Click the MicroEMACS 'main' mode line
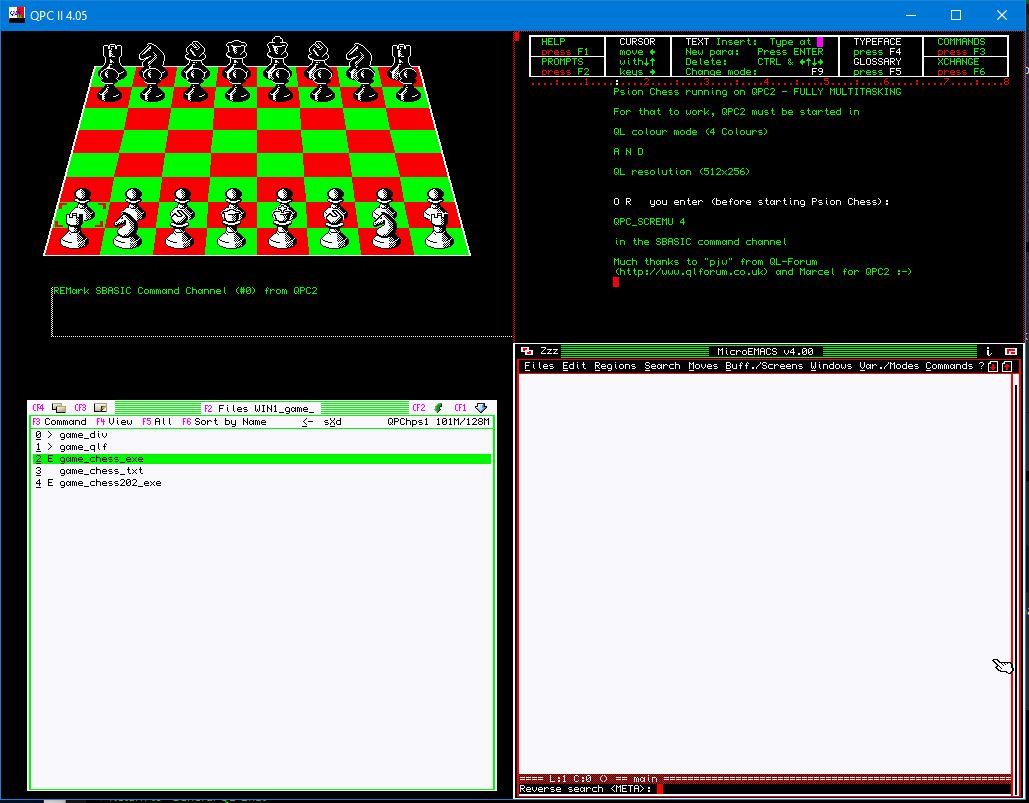This screenshot has width=1029, height=803. 765,779
